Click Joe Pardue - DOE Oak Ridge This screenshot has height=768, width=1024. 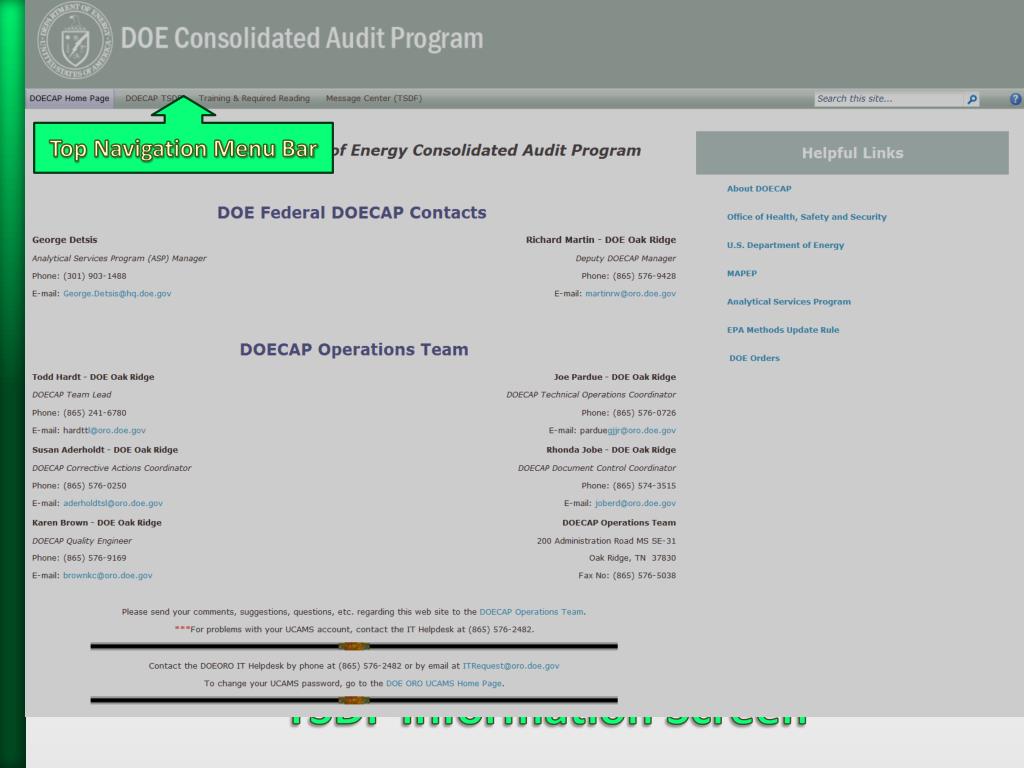pyautogui.click(x=615, y=377)
